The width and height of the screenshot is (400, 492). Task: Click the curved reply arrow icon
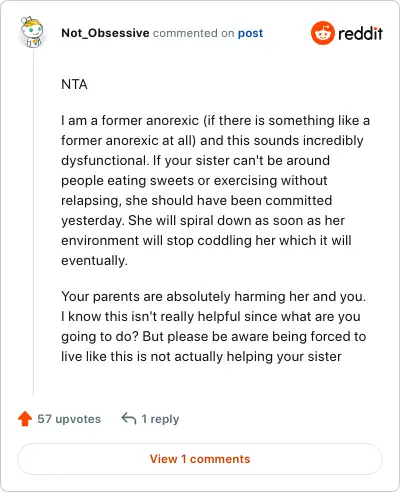pyautogui.click(x=129, y=419)
